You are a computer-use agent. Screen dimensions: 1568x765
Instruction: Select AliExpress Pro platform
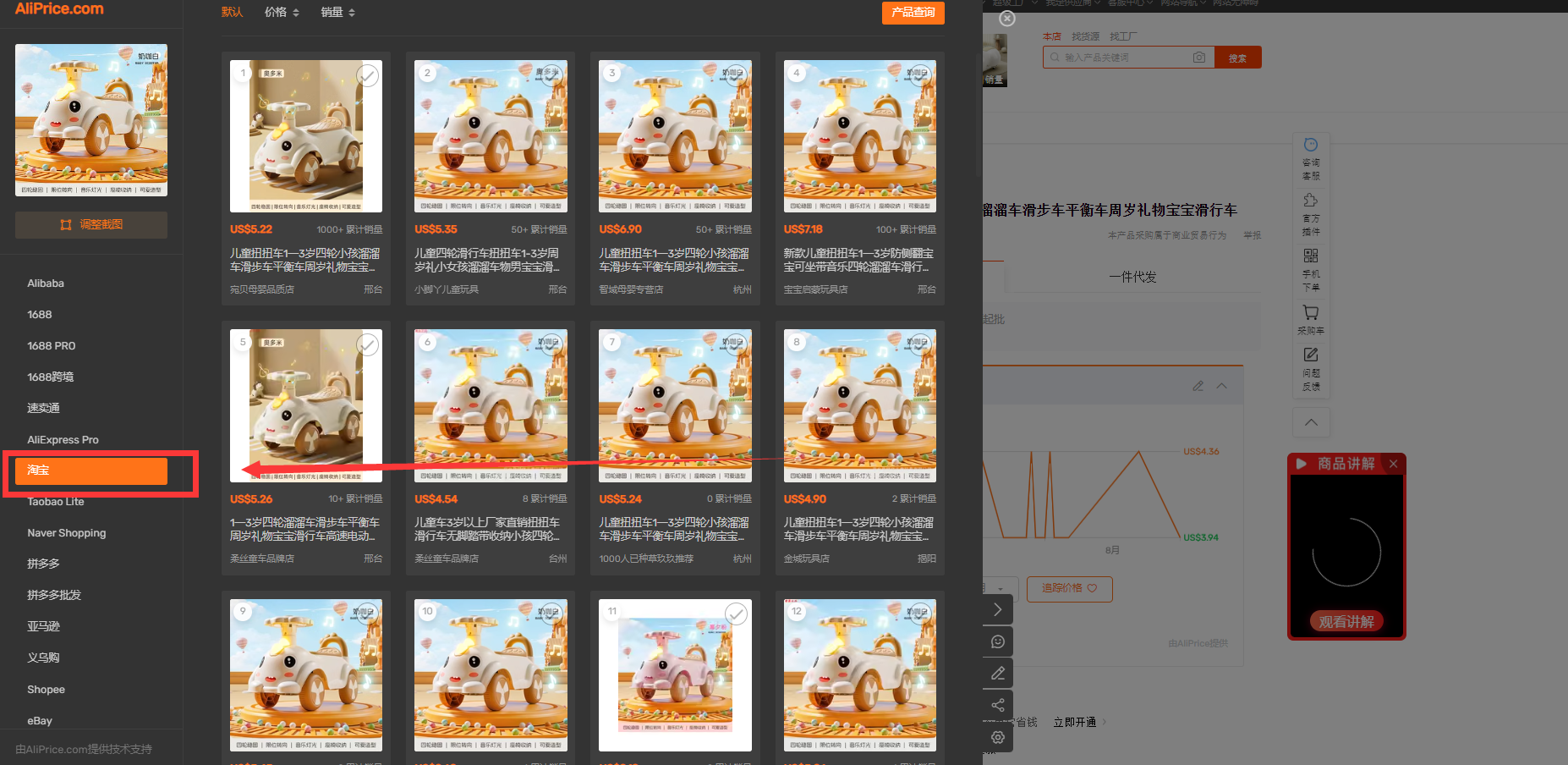click(63, 440)
